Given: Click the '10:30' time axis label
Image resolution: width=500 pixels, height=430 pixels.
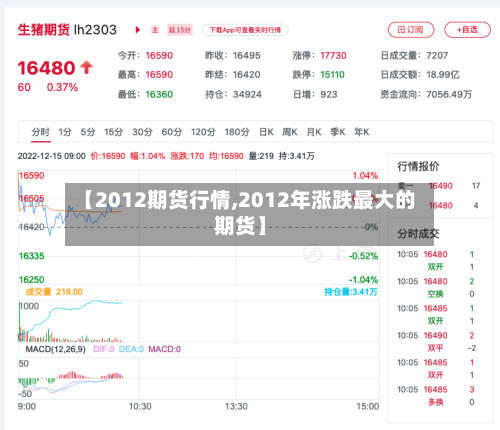Looking at the screenshot, I should [140, 407].
